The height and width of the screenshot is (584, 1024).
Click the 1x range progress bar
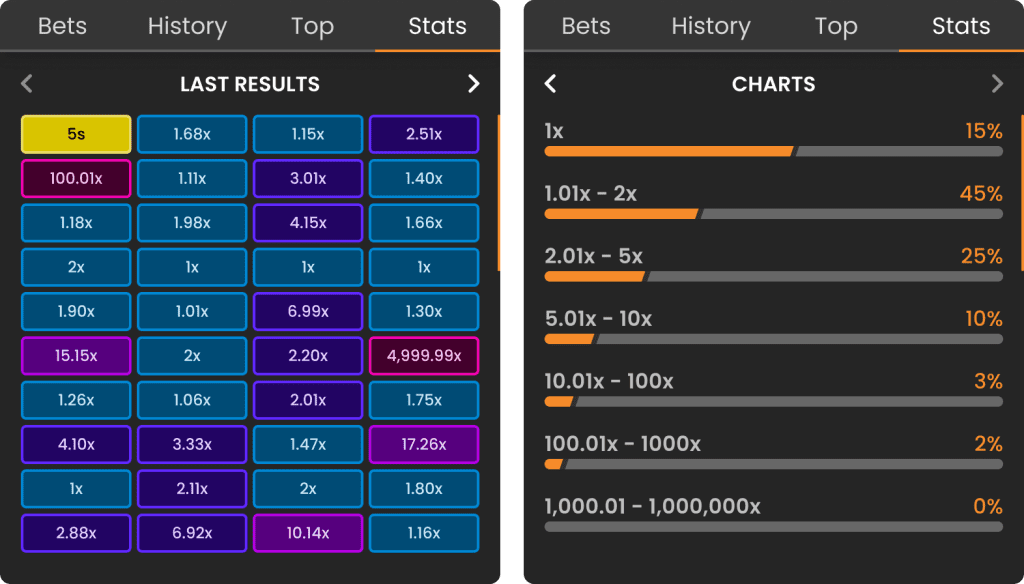[773, 152]
